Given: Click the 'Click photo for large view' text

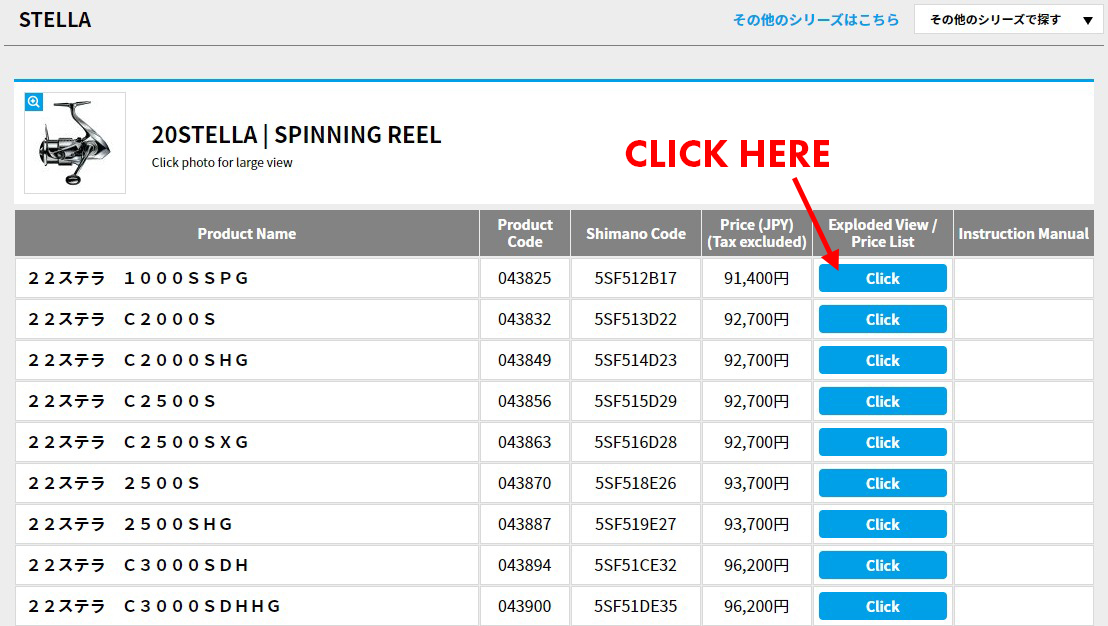Looking at the screenshot, I should (x=222, y=163).
